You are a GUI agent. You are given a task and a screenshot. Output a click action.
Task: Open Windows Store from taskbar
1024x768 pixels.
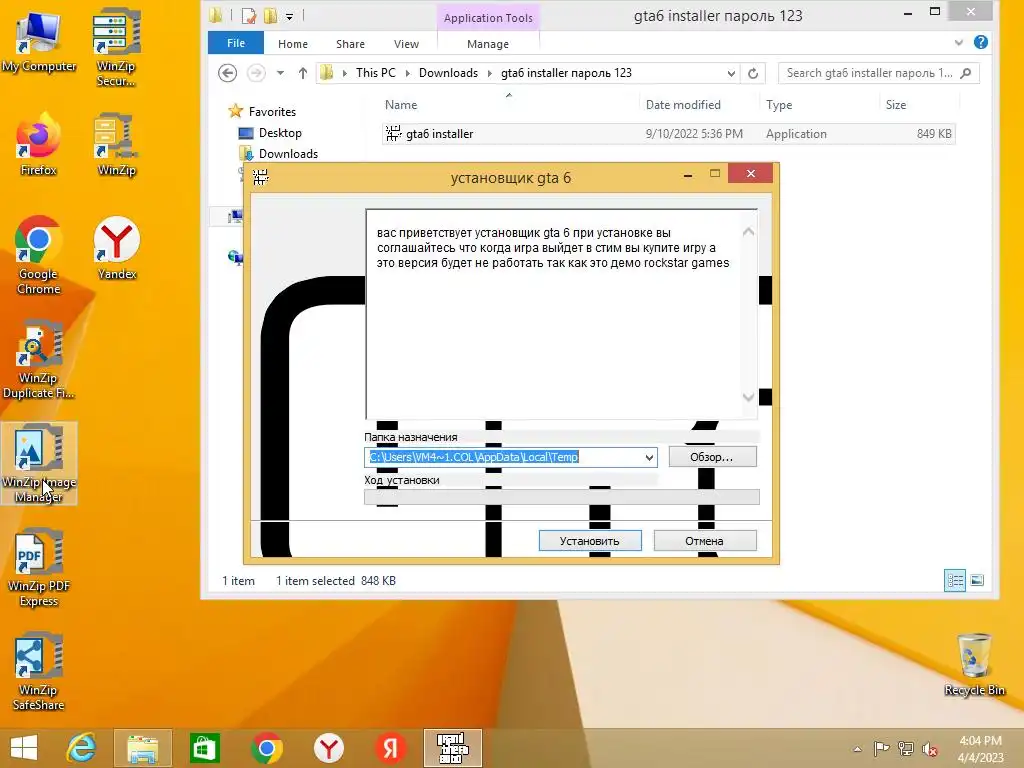204,748
